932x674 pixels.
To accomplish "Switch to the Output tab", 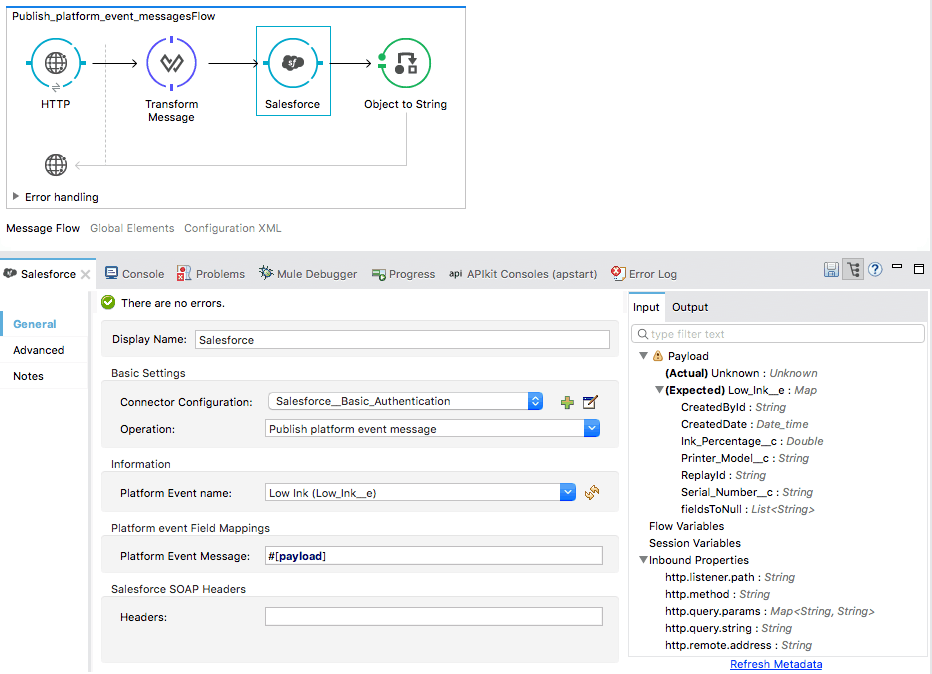I will coord(689,307).
